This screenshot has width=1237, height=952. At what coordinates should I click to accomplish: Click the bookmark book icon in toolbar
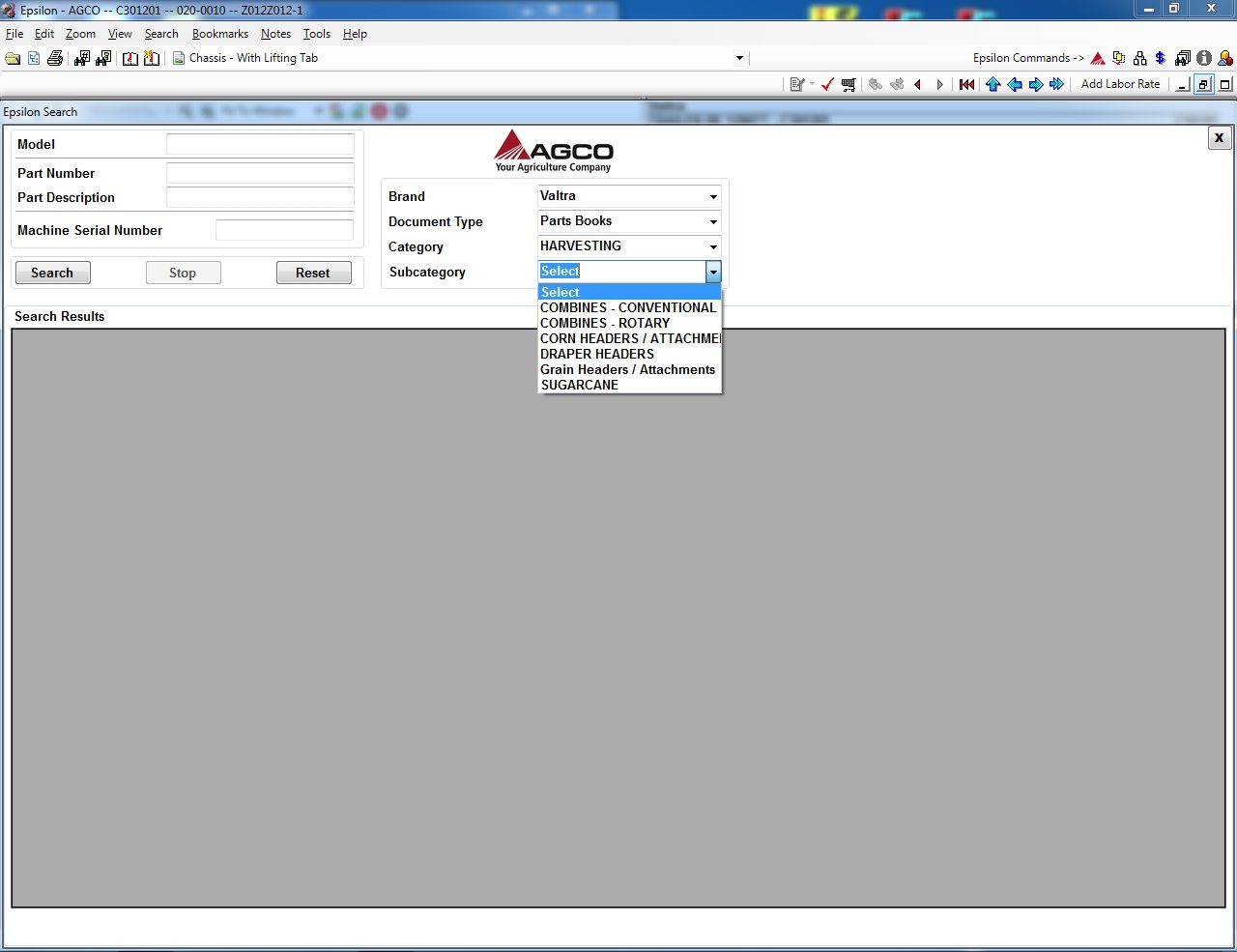tap(130, 58)
